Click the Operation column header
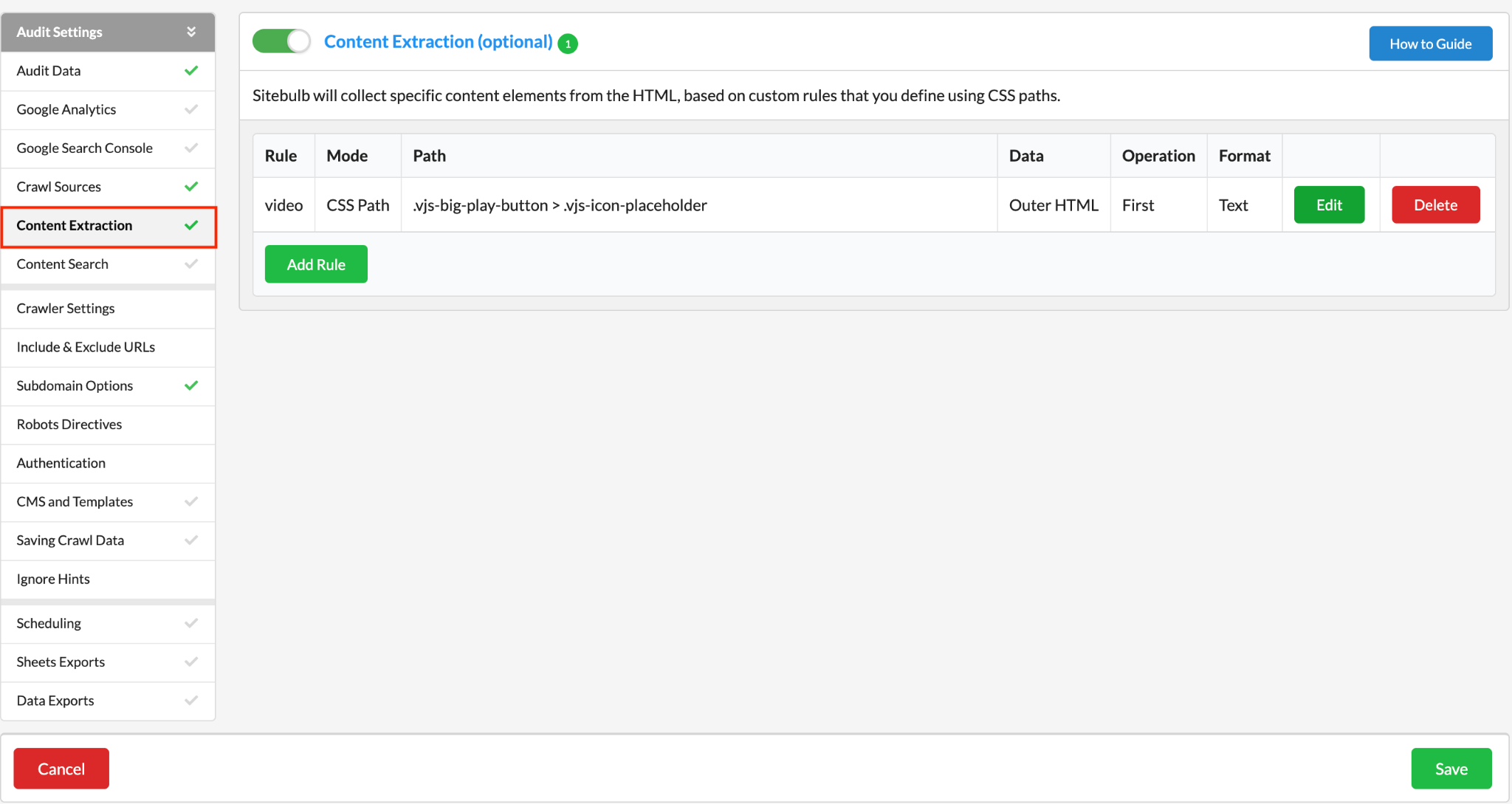The width and height of the screenshot is (1512, 804). pos(1158,156)
